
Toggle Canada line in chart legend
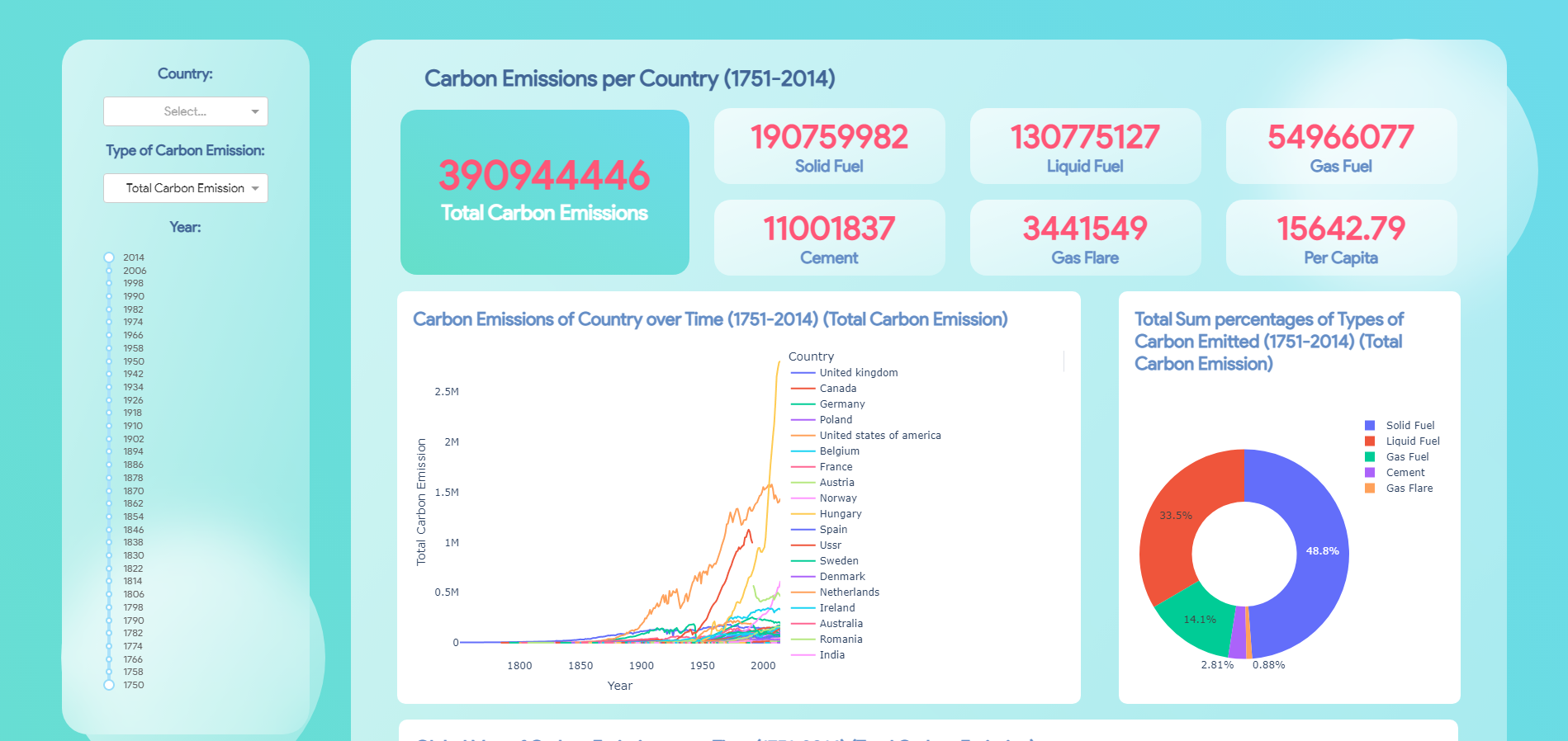point(823,389)
